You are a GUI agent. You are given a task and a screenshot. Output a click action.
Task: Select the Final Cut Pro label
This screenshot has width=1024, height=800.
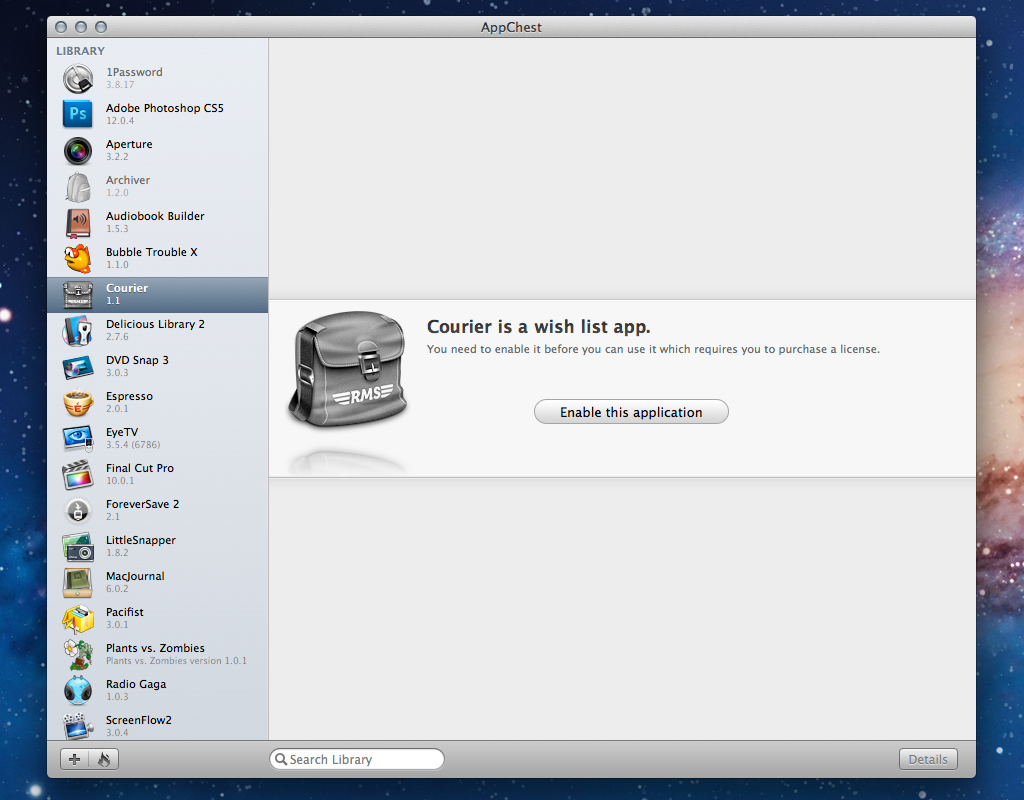(x=140, y=468)
